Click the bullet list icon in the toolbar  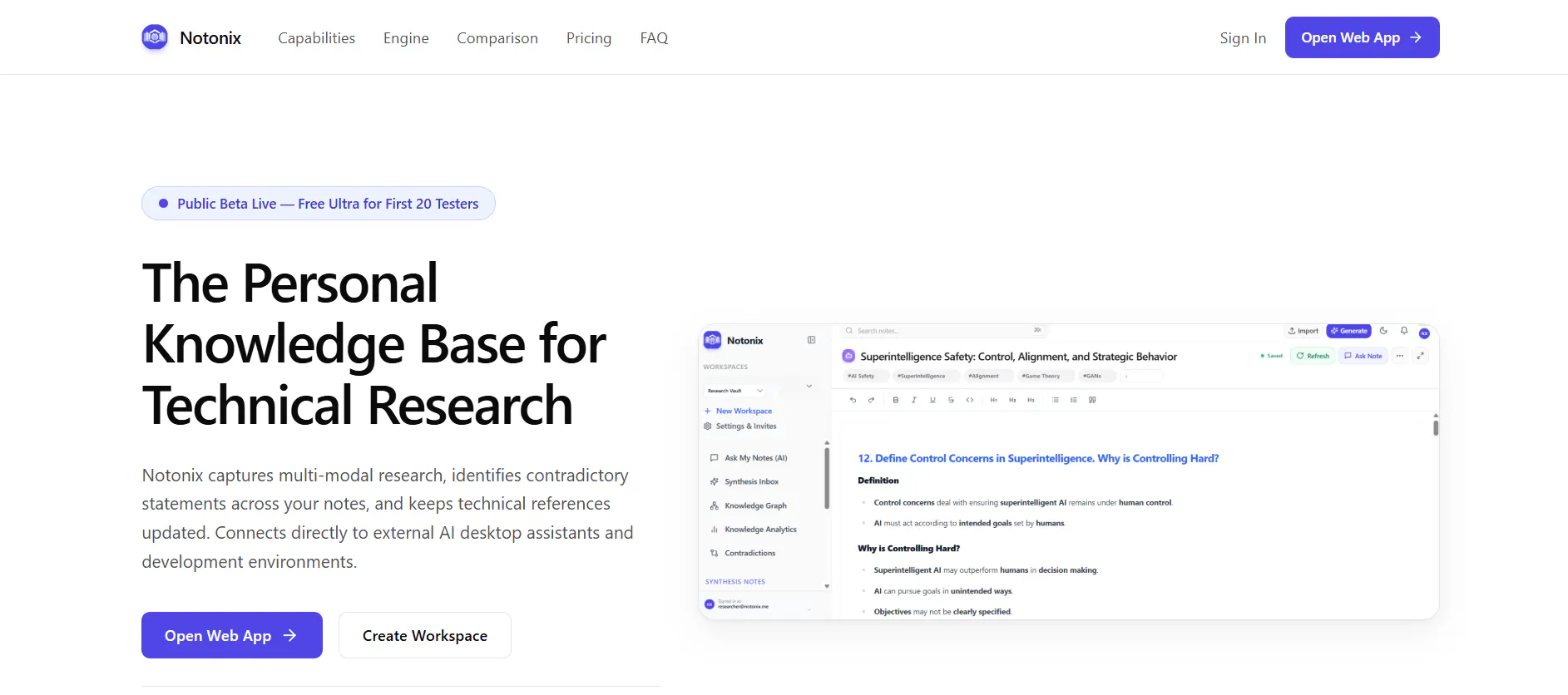pyautogui.click(x=1055, y=400)
